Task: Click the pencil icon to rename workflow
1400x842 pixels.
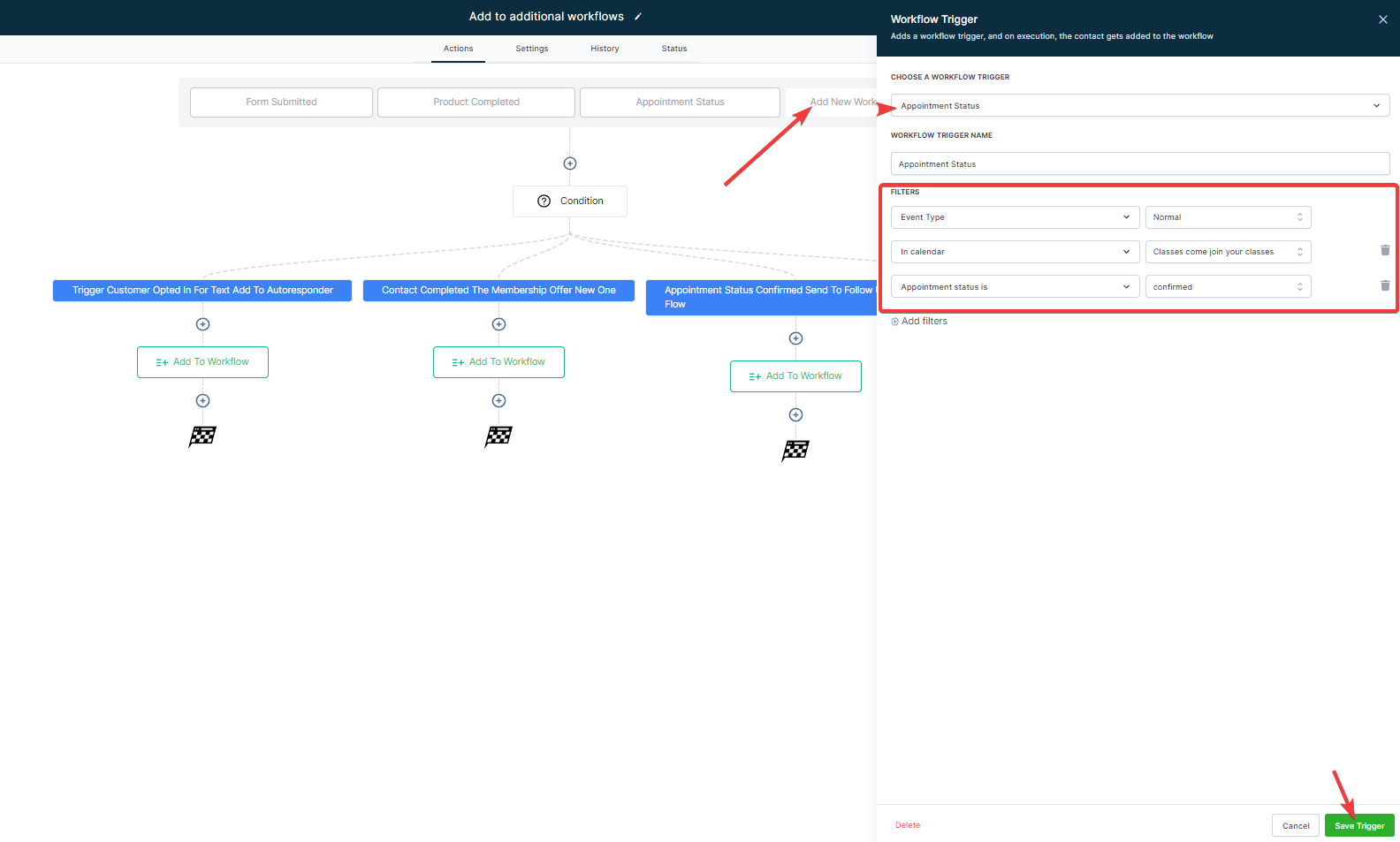Action: coord(638,17)
